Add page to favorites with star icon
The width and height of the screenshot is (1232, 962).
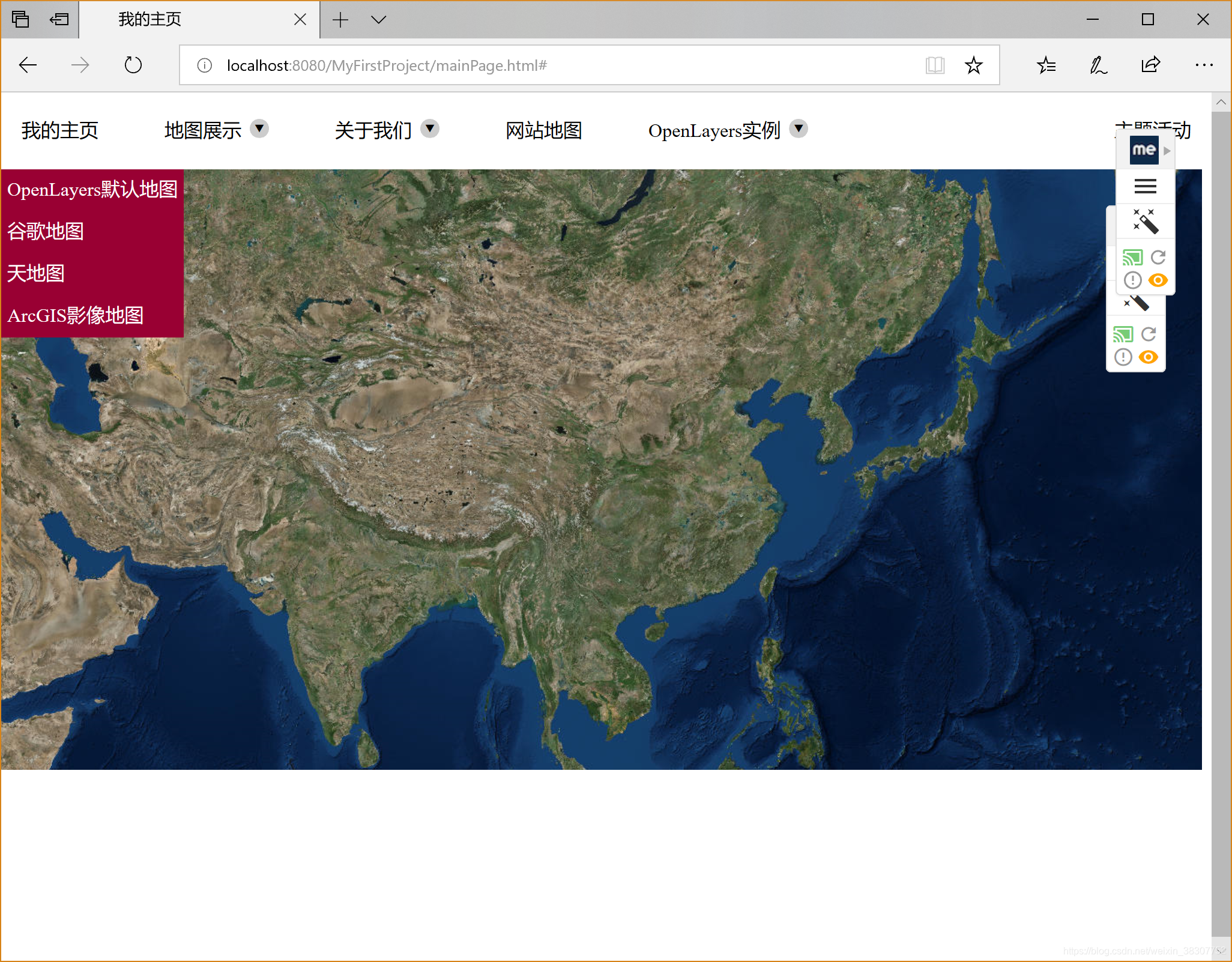pyautogui.click(x=974, y=65)
